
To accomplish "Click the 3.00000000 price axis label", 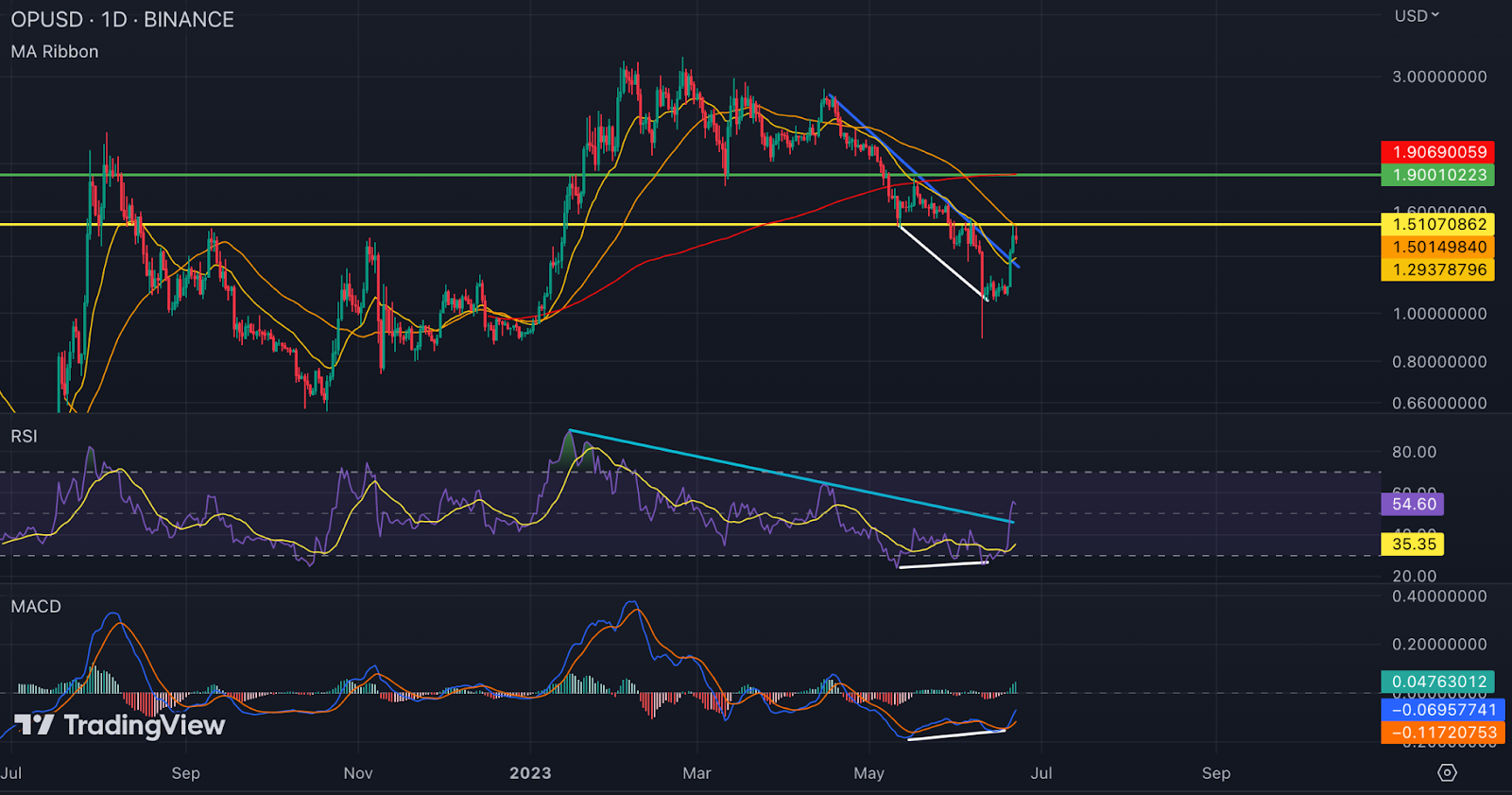I will (x=1439, y=77).
